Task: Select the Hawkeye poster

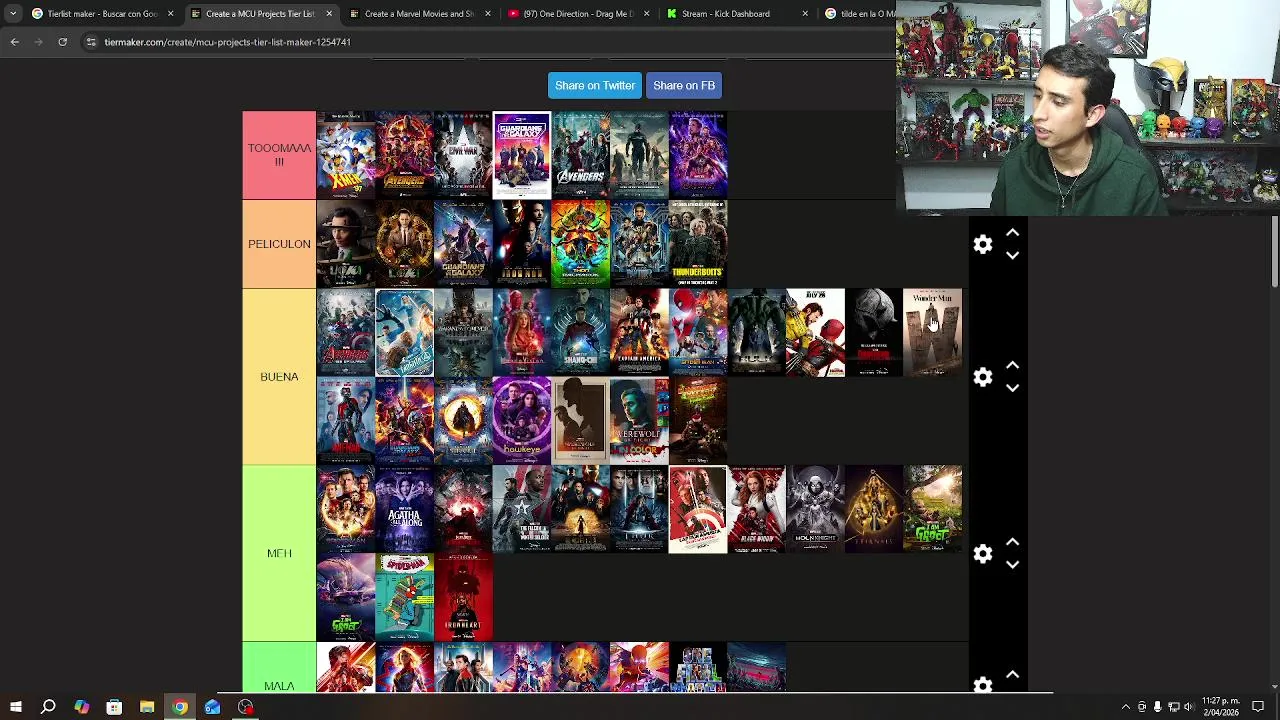Action: coord(521,421)
